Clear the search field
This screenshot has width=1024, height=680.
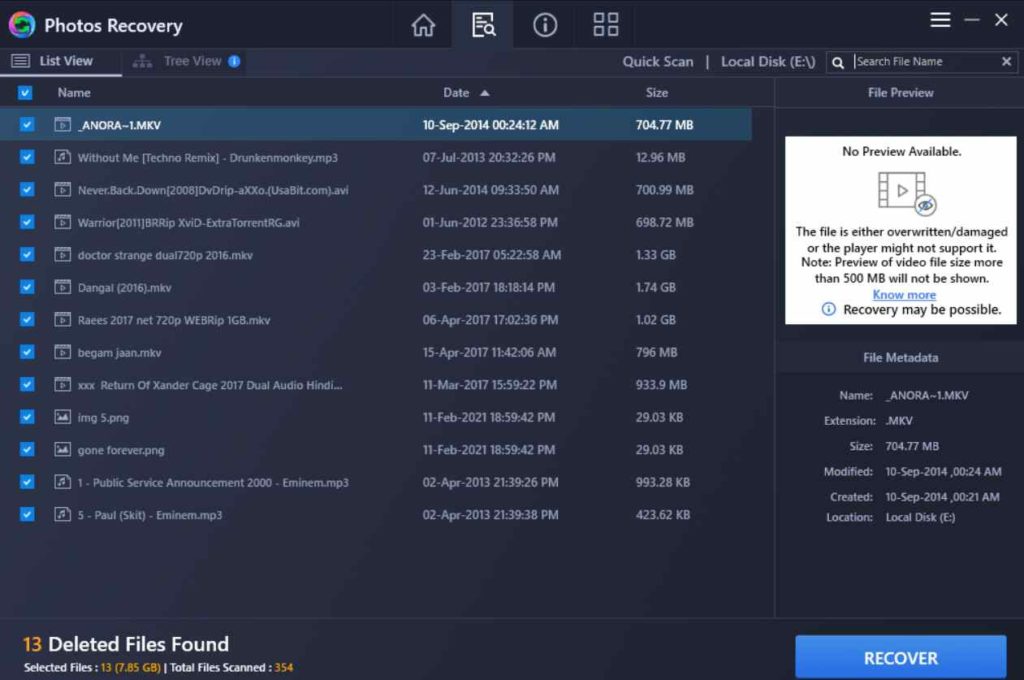click(1006, 61)
